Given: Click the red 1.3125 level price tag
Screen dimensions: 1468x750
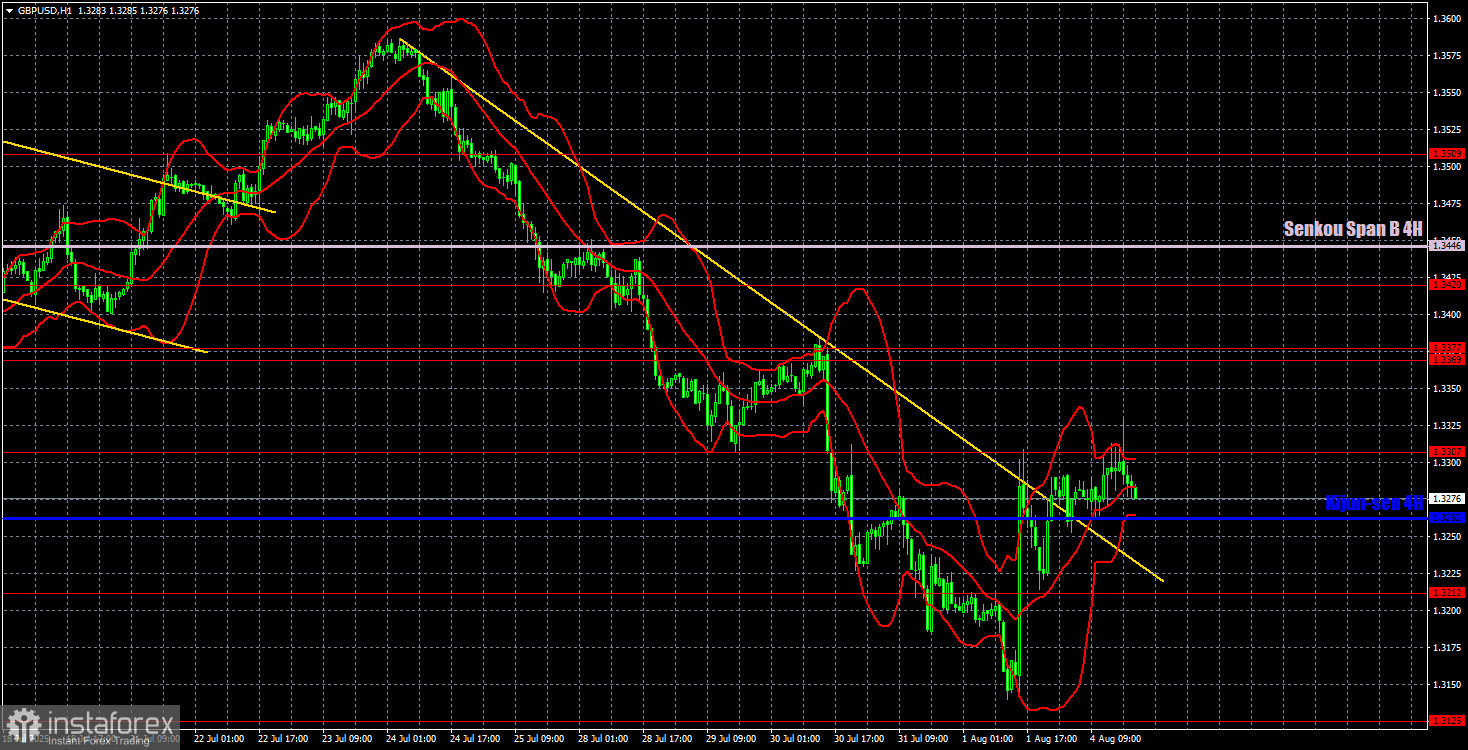Looking at the screenshot, I should pos(1446,721).
